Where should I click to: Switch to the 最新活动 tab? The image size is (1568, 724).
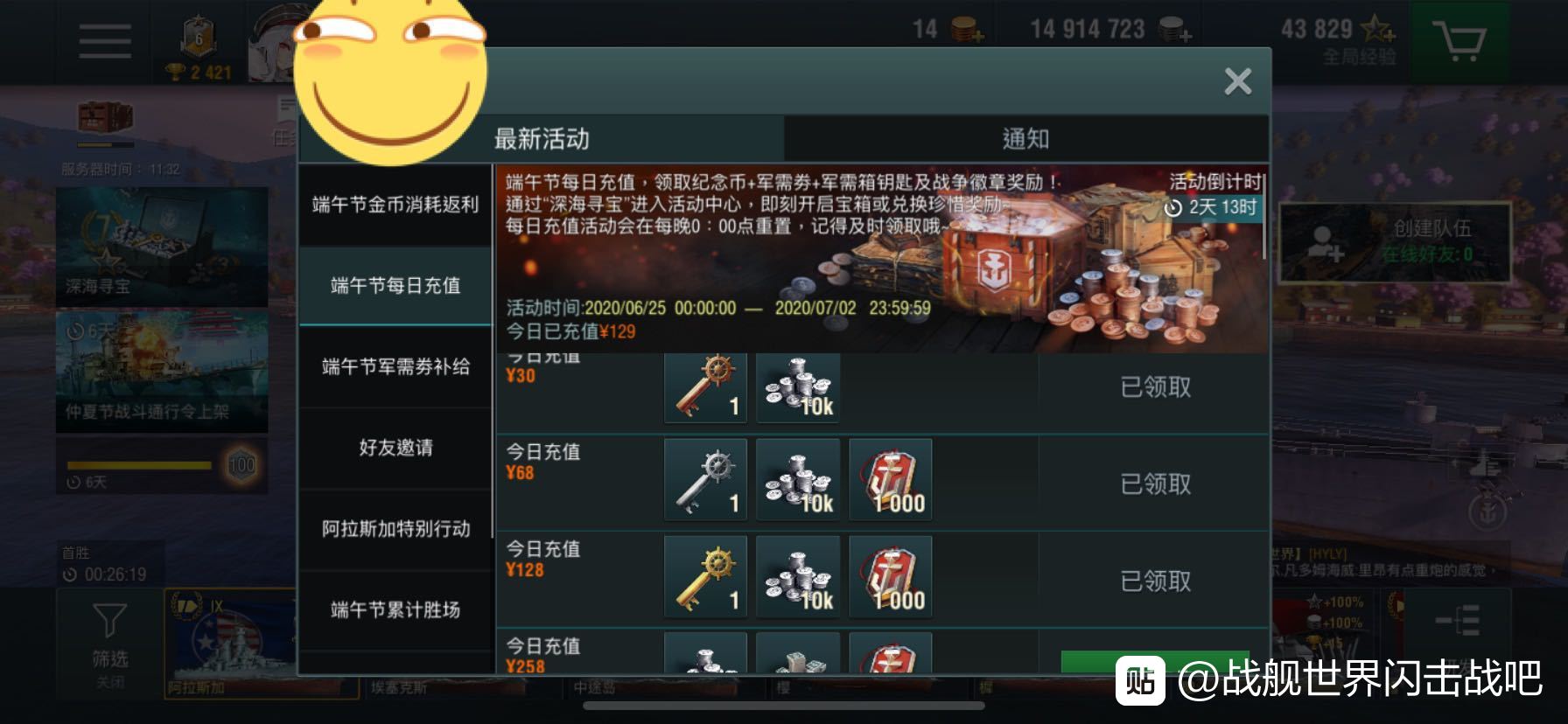click(x=542, y=139)
